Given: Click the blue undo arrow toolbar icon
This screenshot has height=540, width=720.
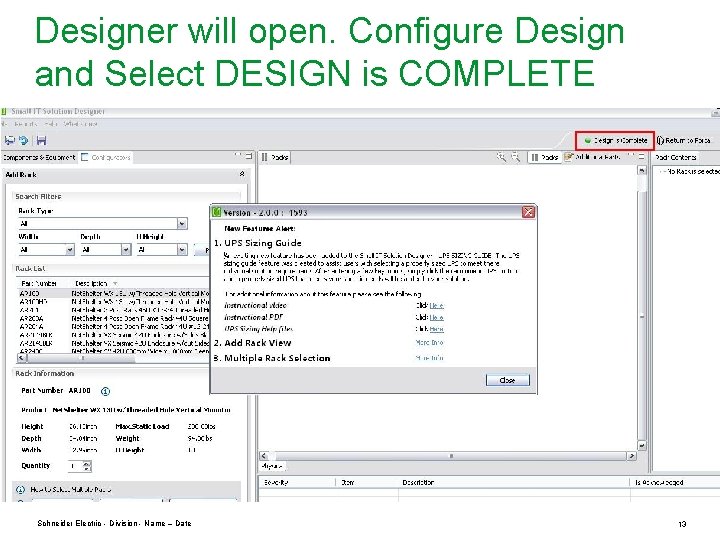Looking at the screenshot, I should [x=24, y=141].
